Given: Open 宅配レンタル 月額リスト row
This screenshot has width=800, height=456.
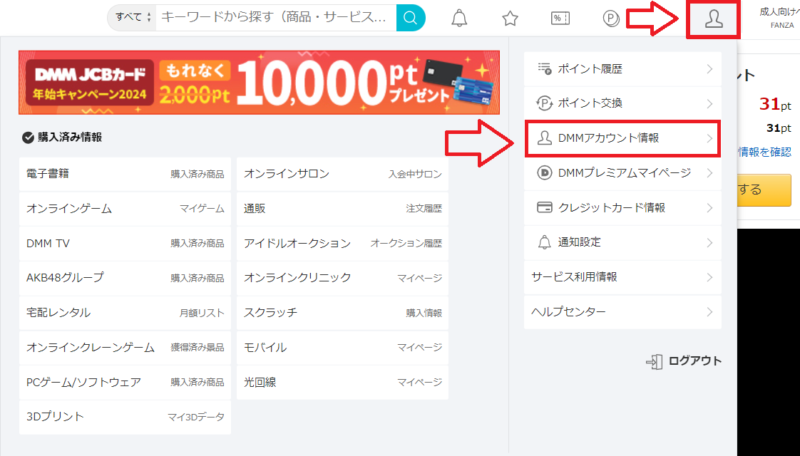Looking at the screenshot, I should tap(125, 313).
